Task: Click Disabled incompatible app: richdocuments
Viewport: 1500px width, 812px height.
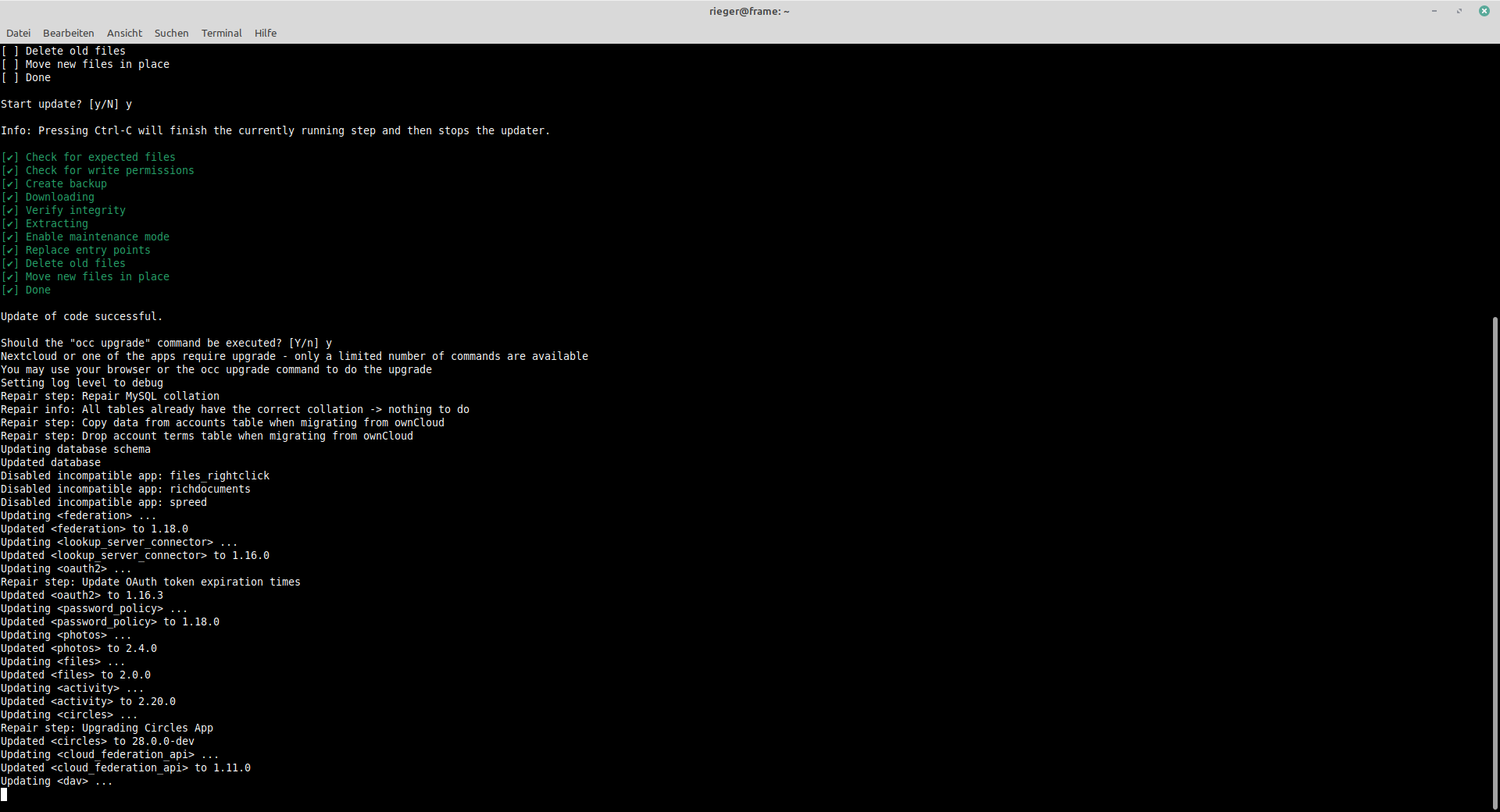Action: click(126, 489)
